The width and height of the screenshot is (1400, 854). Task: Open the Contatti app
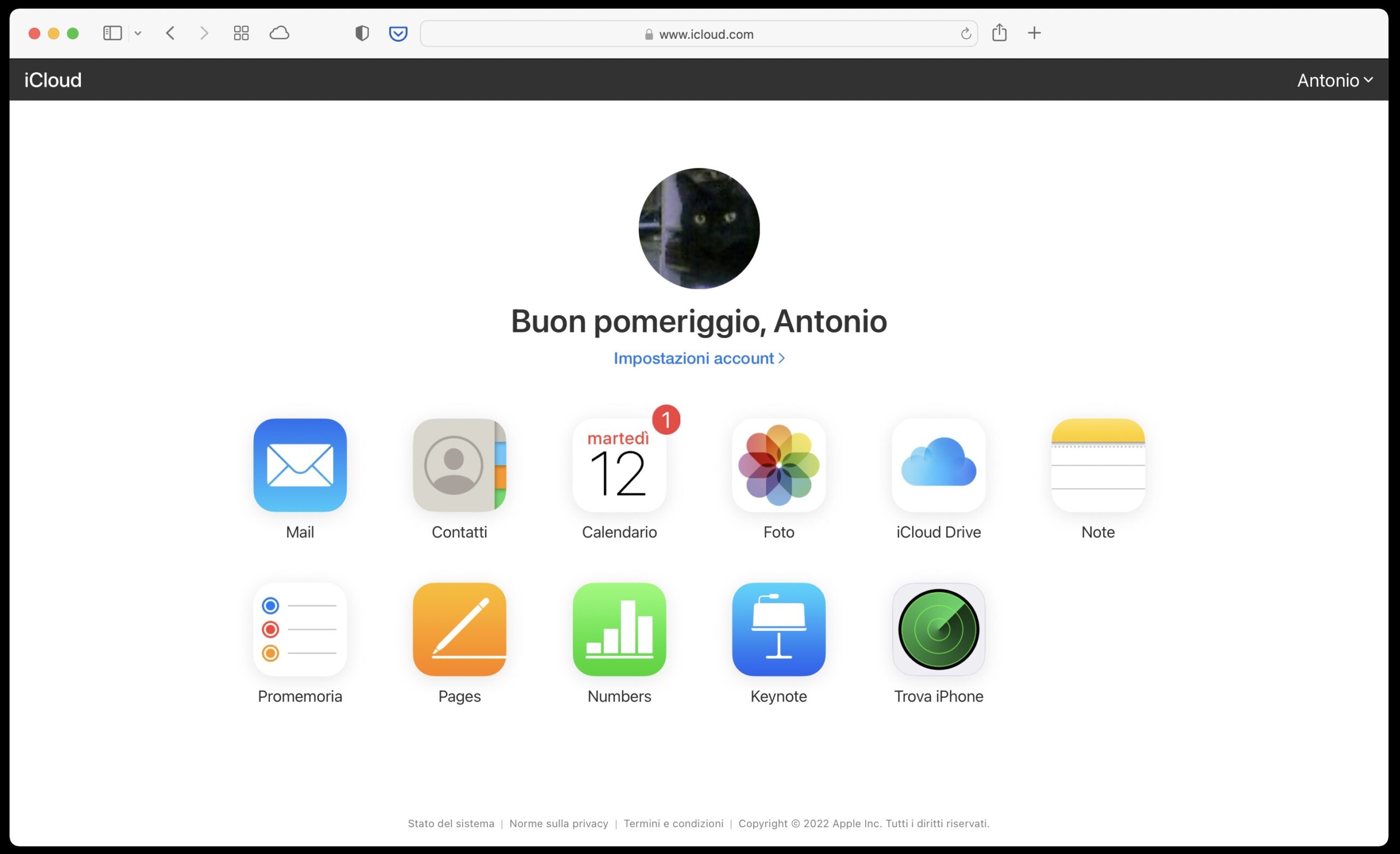(x=459, y=465)
